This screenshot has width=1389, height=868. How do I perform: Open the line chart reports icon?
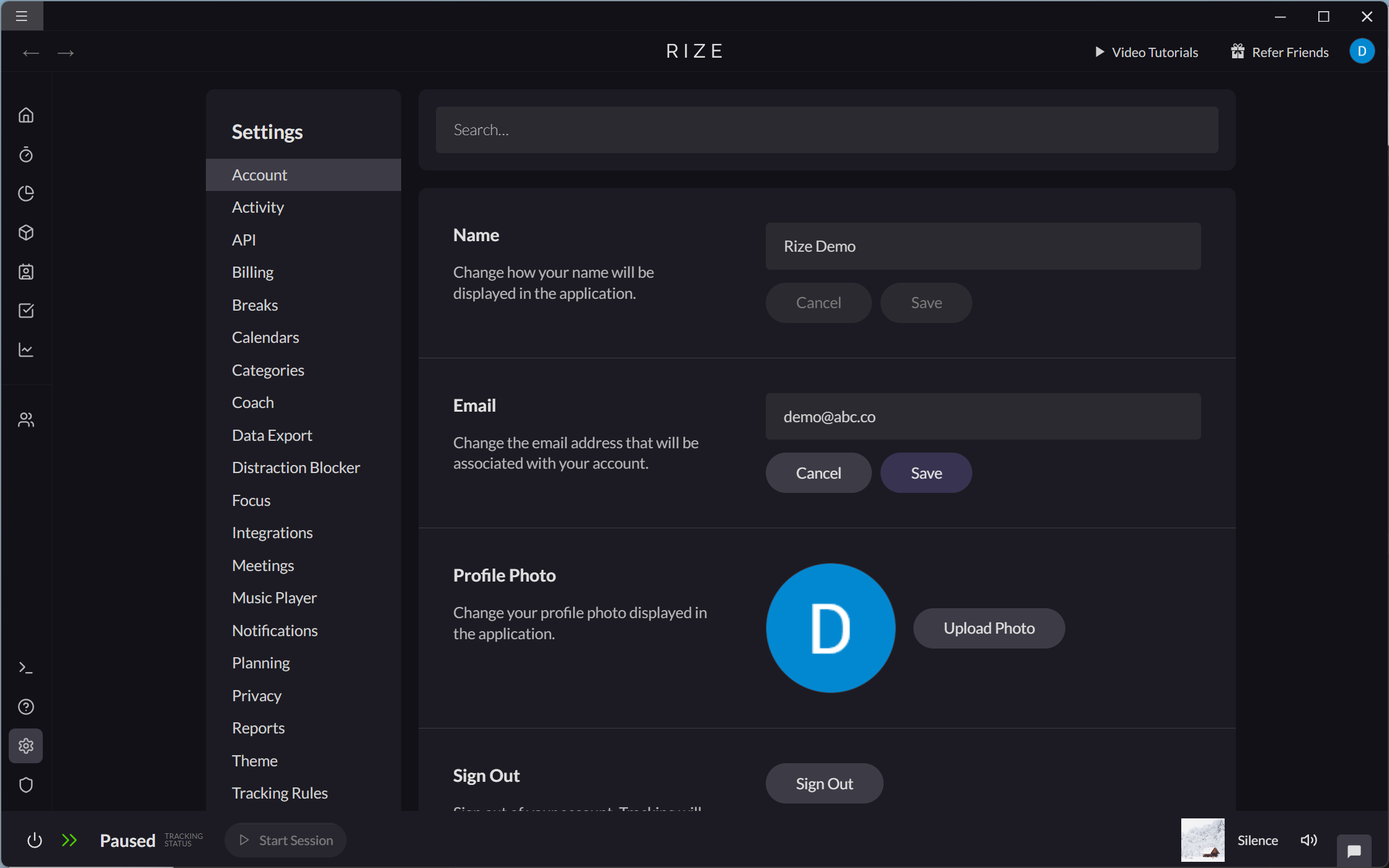[26, 350]
